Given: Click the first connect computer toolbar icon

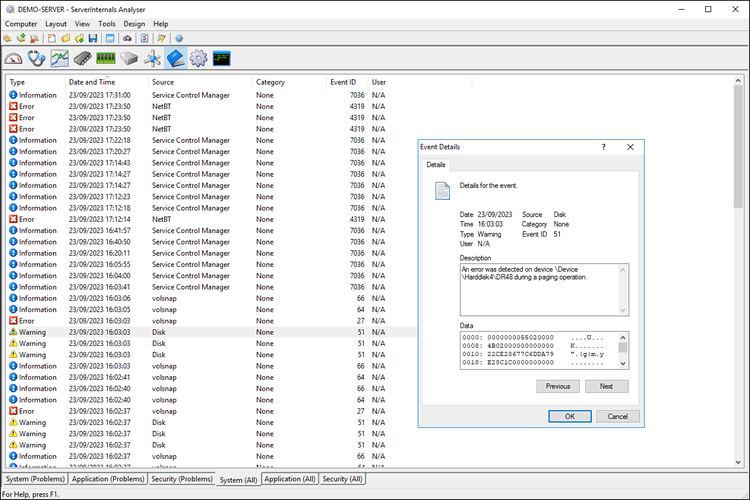Looking at the screenshot, I should pyautogui.click(x=7, y=38).
